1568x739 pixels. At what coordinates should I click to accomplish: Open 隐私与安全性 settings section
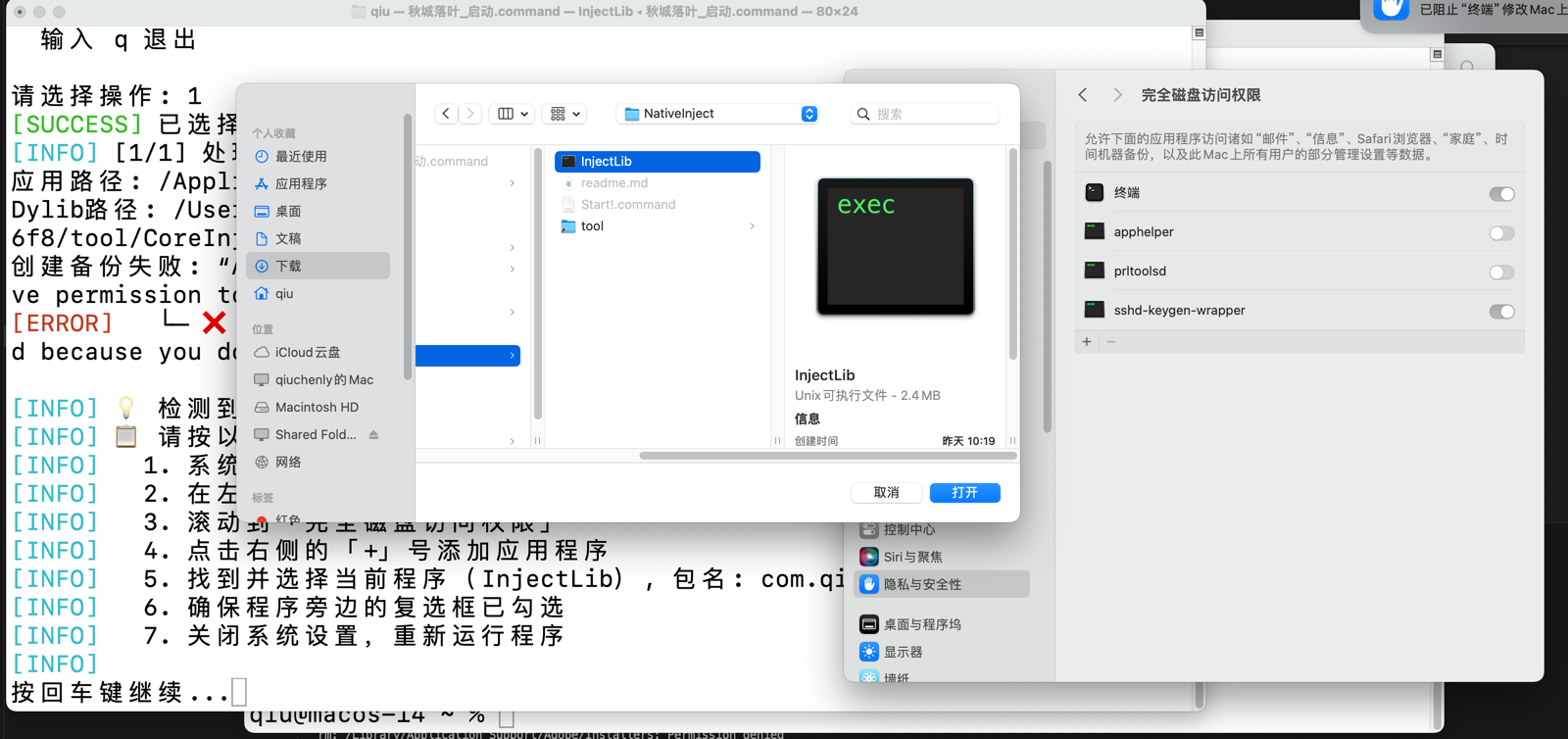922,584
